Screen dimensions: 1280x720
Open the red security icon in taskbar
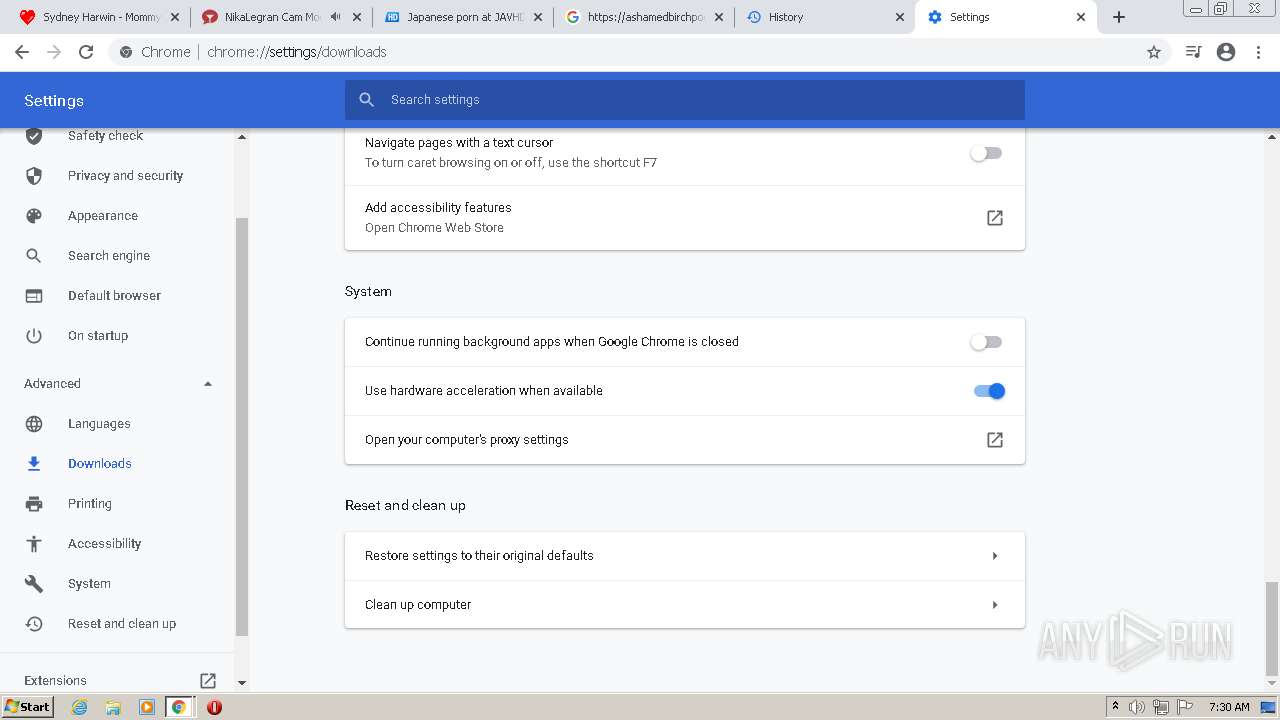point(214,707)
